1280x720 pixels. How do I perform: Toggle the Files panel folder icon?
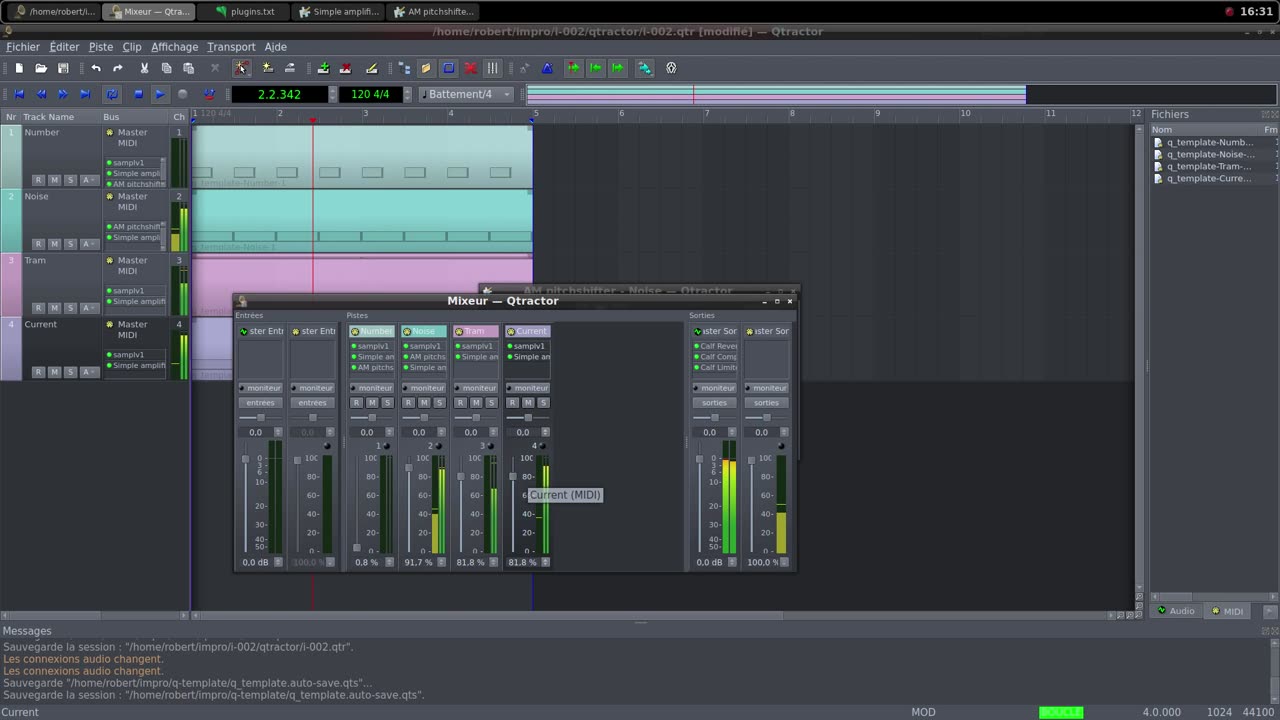tap(426, 68)
